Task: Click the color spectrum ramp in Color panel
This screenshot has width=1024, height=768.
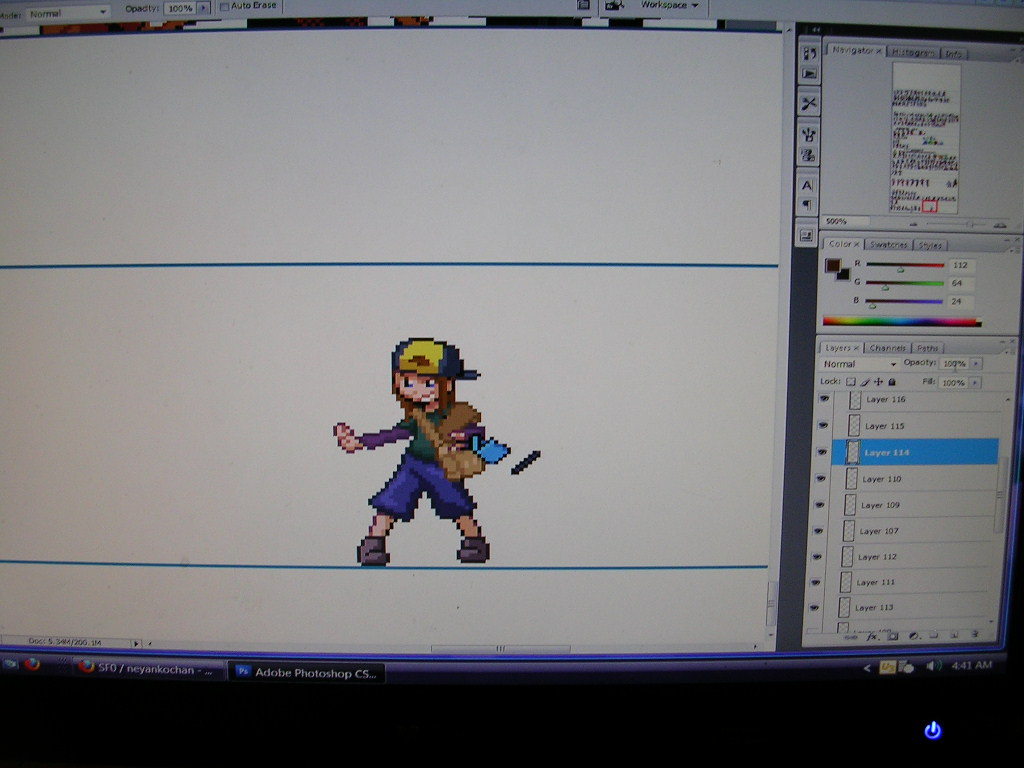Action: (902, 321)
